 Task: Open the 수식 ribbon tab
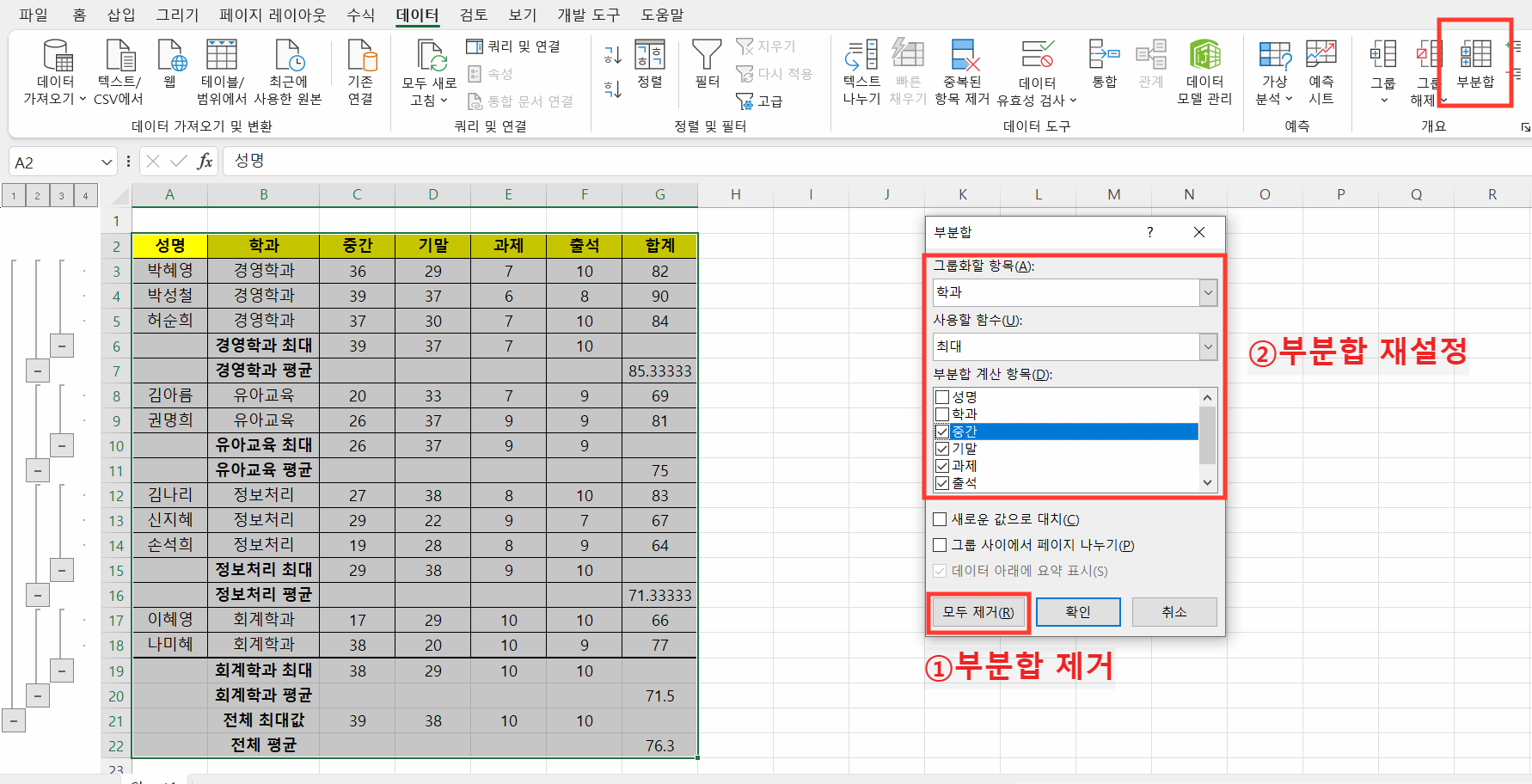click(360, 15)
